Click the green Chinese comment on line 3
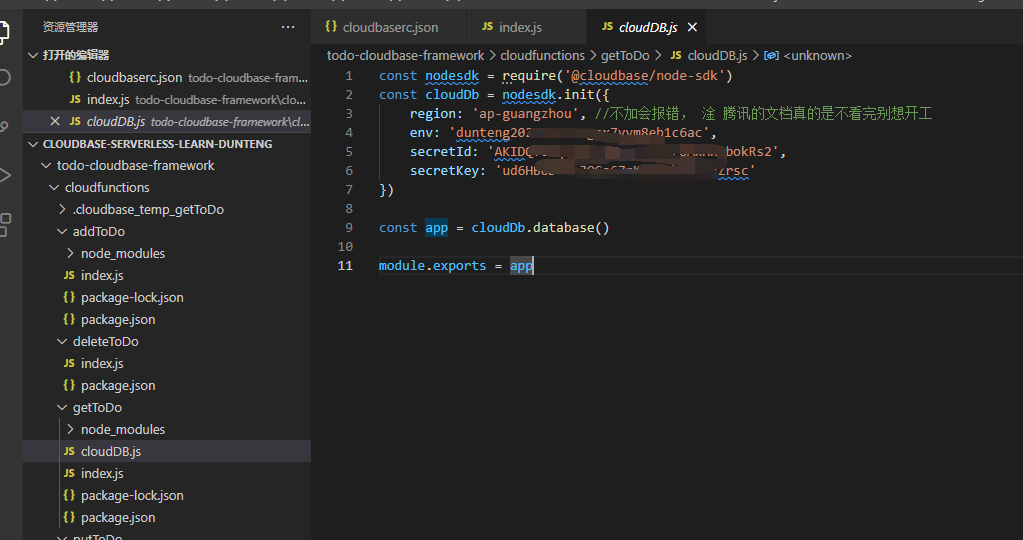1023x540 pixels. pos(763,113)
